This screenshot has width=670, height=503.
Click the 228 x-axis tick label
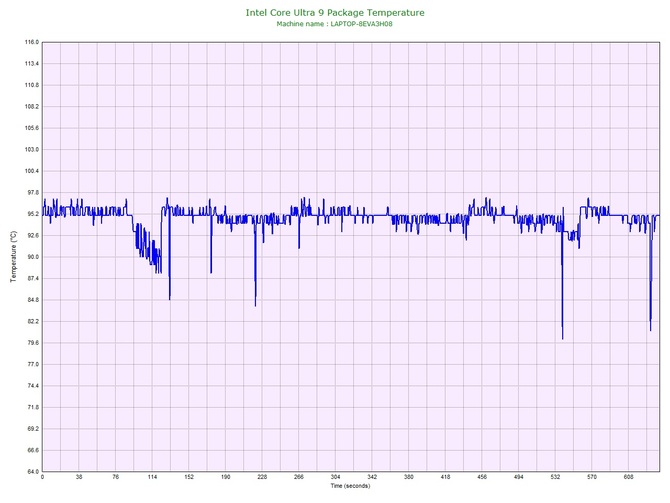pos(262,477)
